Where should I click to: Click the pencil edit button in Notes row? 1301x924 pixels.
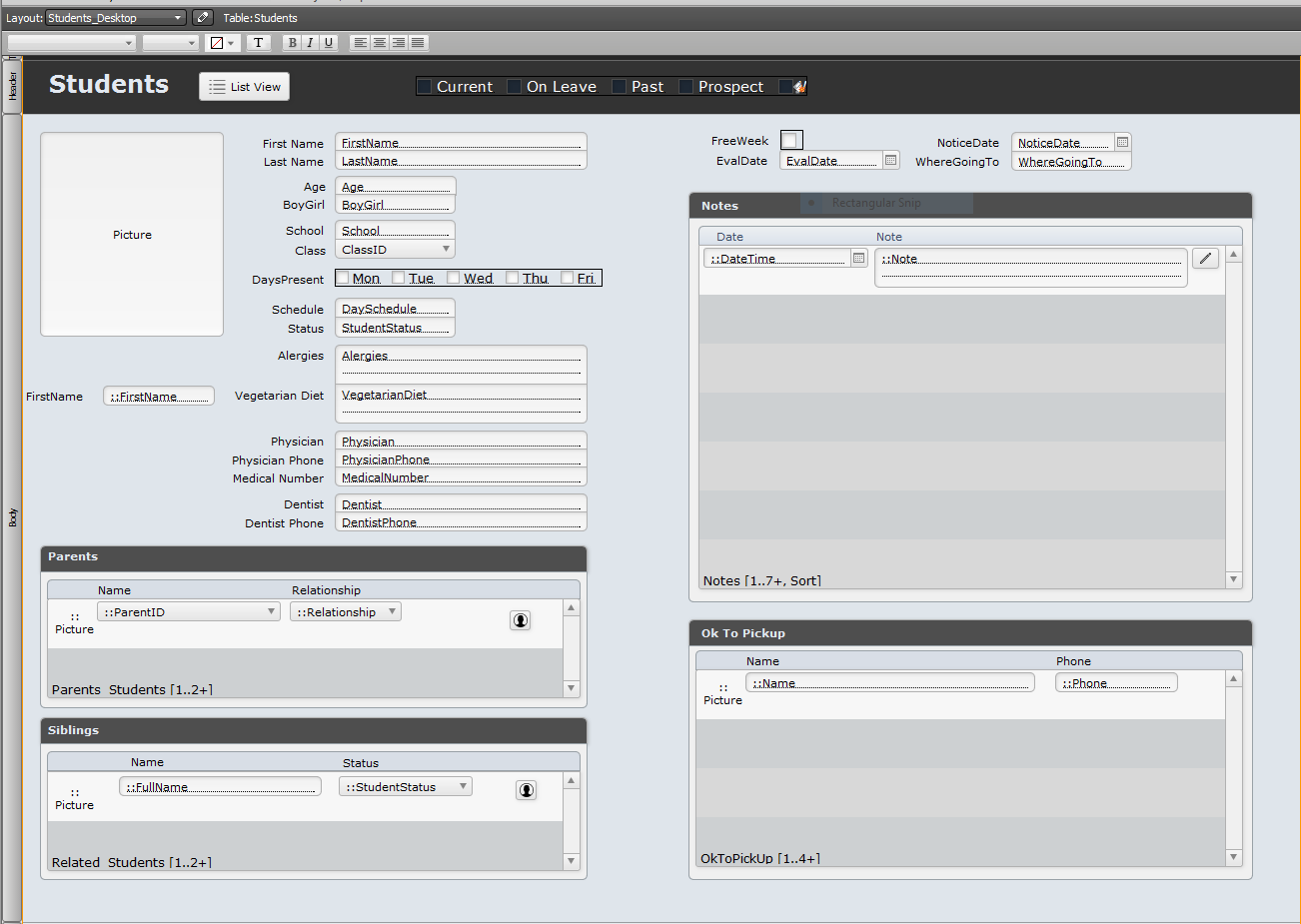(x=1206, y=259)
